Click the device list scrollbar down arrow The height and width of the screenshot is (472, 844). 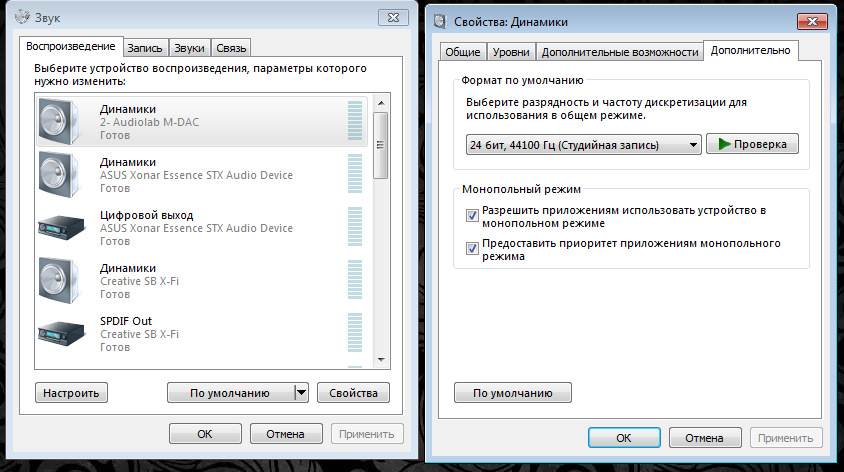[x=380, y=361]
